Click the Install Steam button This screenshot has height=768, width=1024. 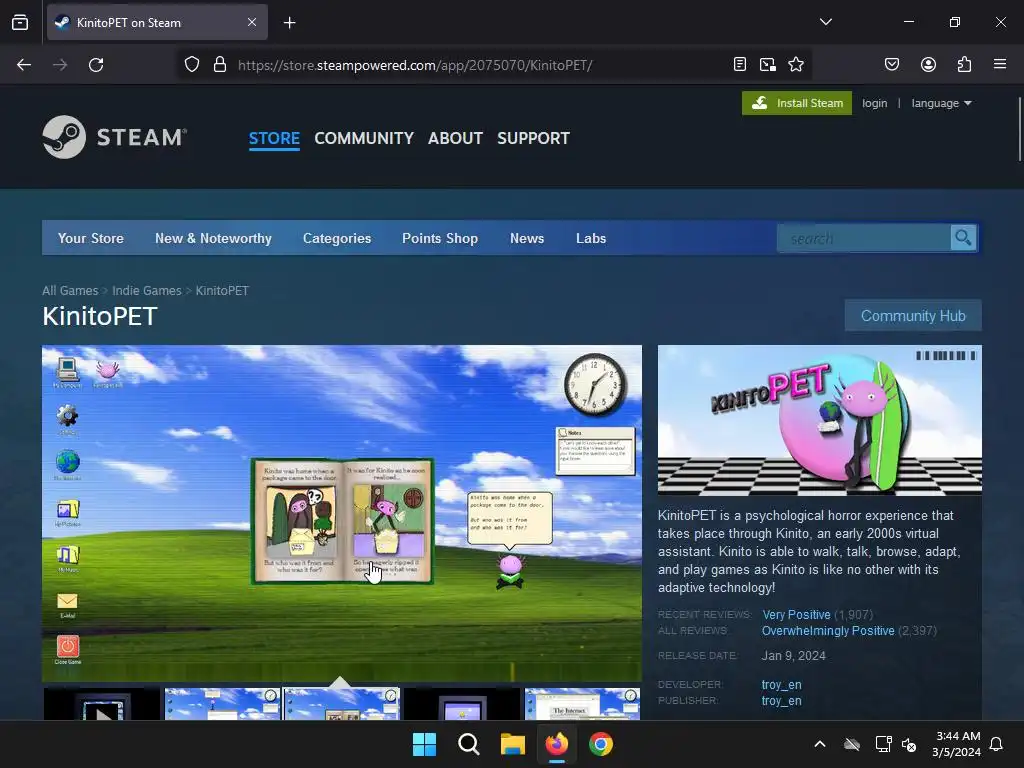coord(797,103)
